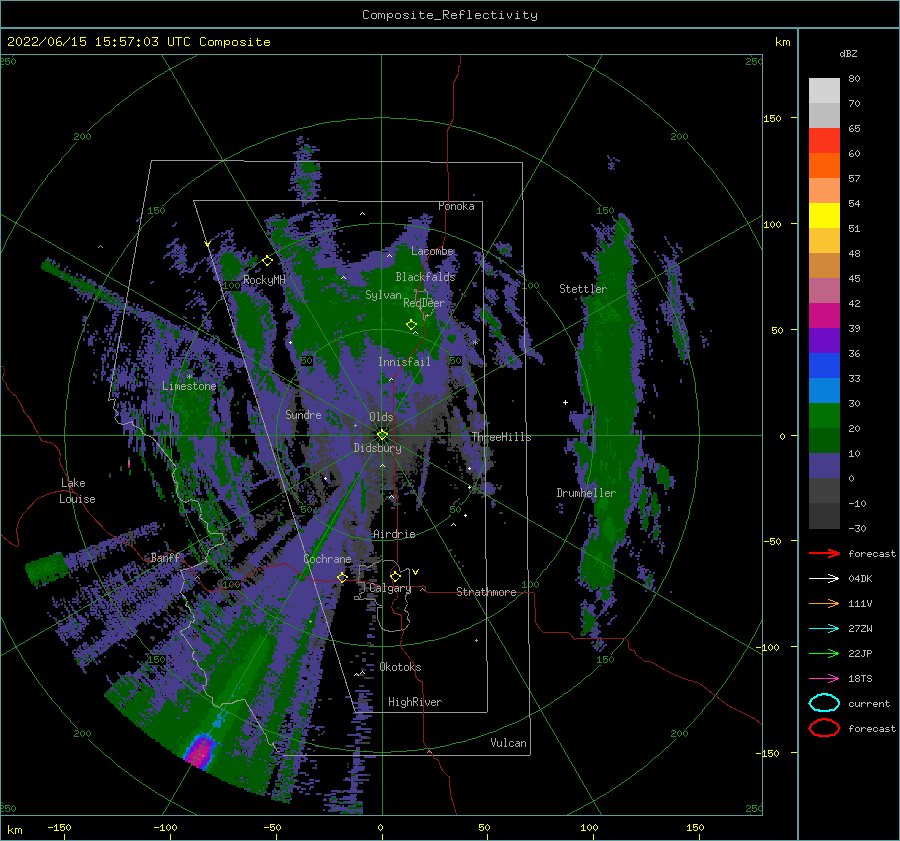Viewport: 900px width, 841px height.
Task: Click the Banff town label
Action: [165, 557]
